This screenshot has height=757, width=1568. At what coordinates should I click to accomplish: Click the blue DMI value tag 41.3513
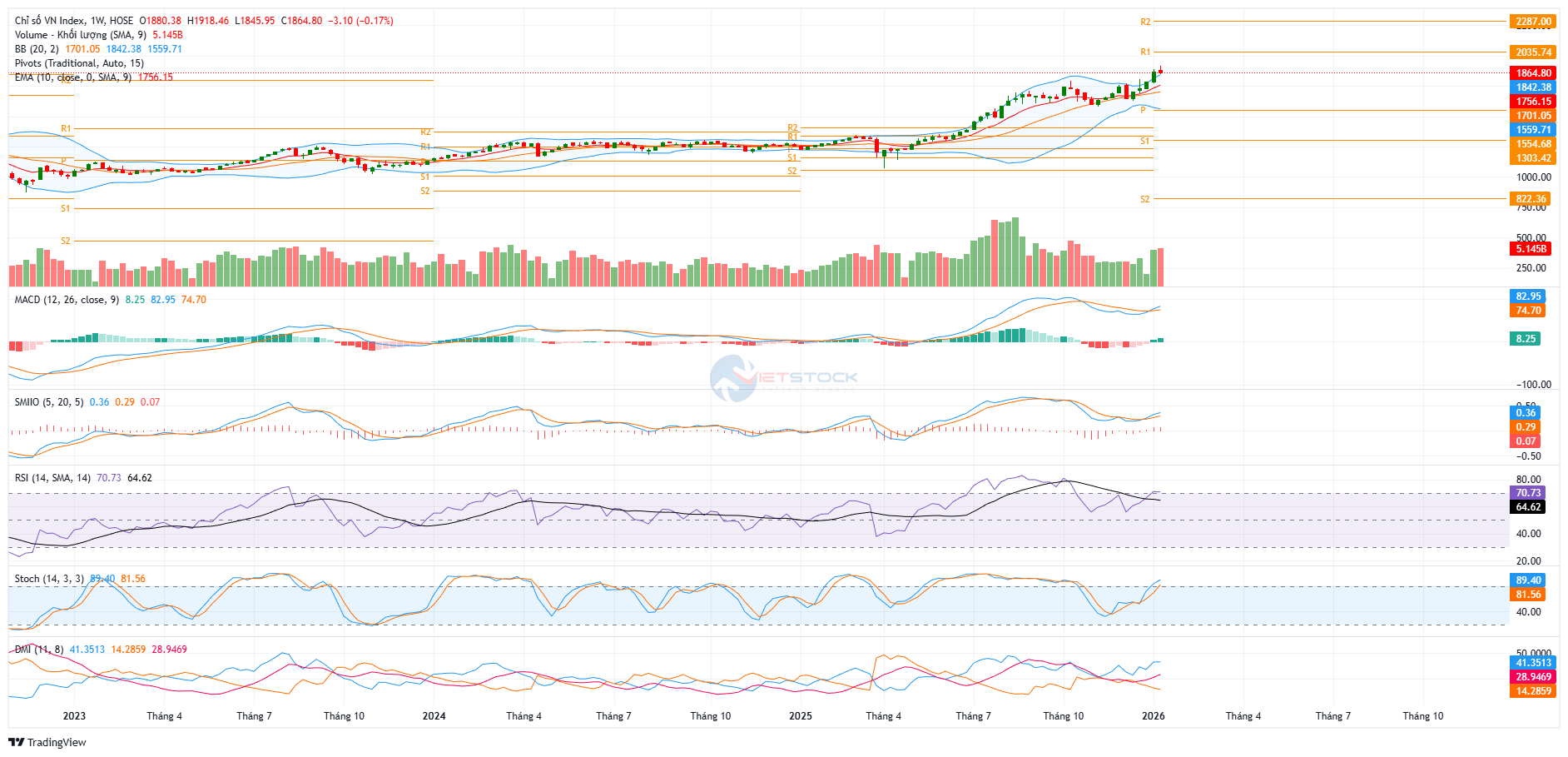click(1532, 663)
